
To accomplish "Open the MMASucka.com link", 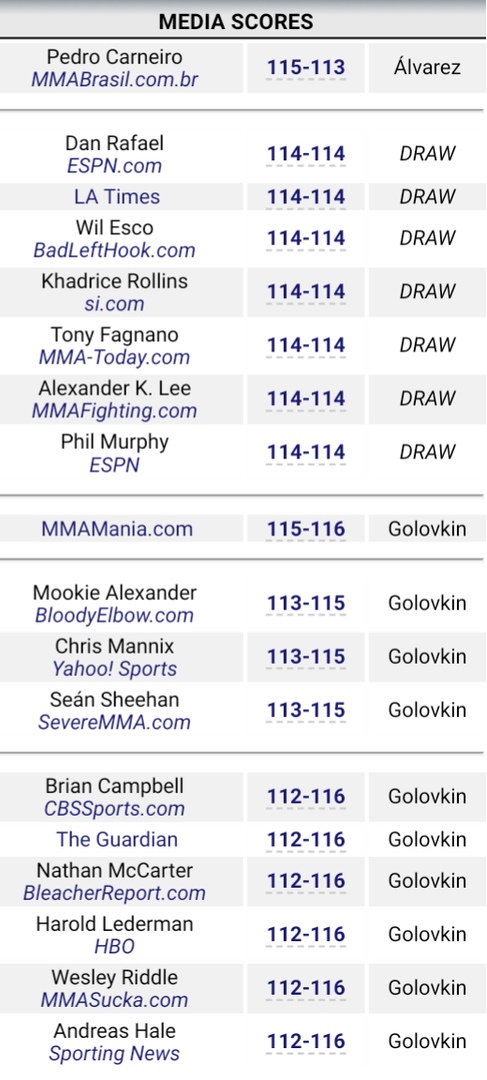I will tap(114, 1000).
